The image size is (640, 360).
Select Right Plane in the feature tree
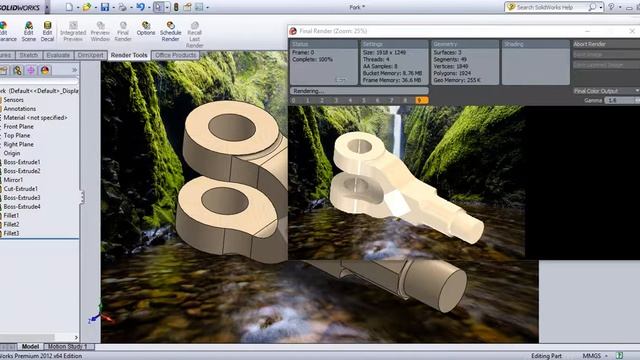point(18,144)
